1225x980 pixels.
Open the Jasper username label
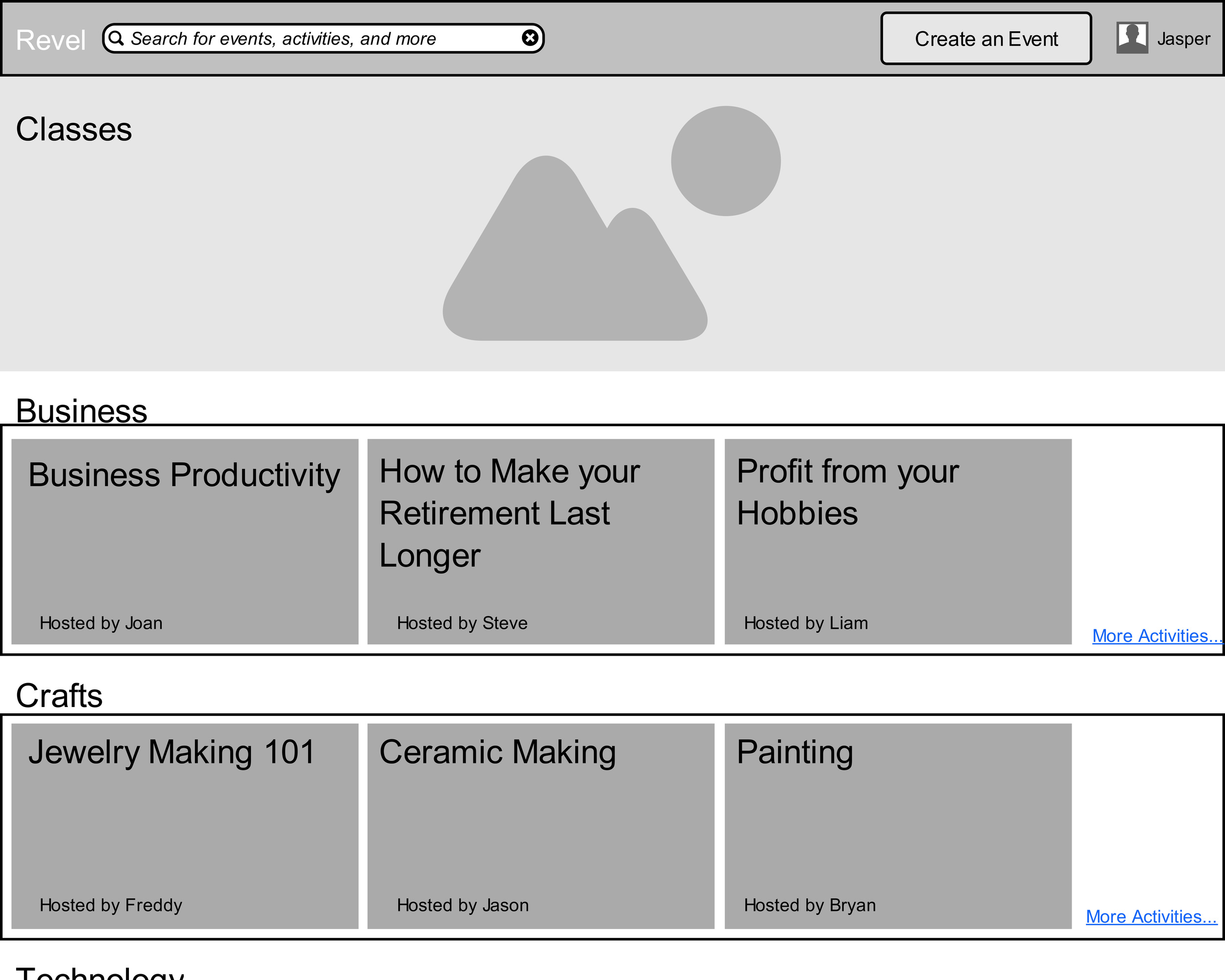click(x=1183, y=39)
